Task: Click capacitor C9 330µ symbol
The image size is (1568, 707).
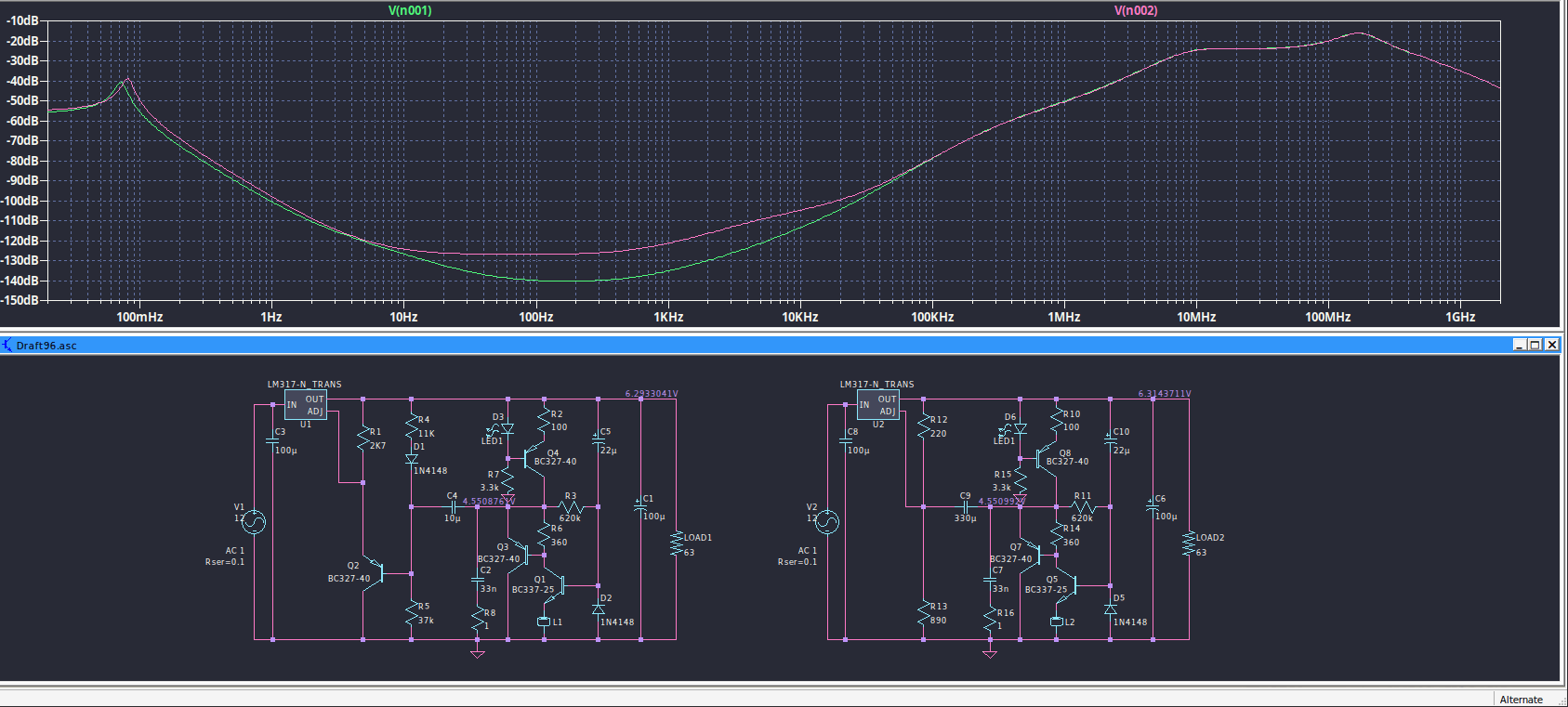Action: [x=965, y=507]
